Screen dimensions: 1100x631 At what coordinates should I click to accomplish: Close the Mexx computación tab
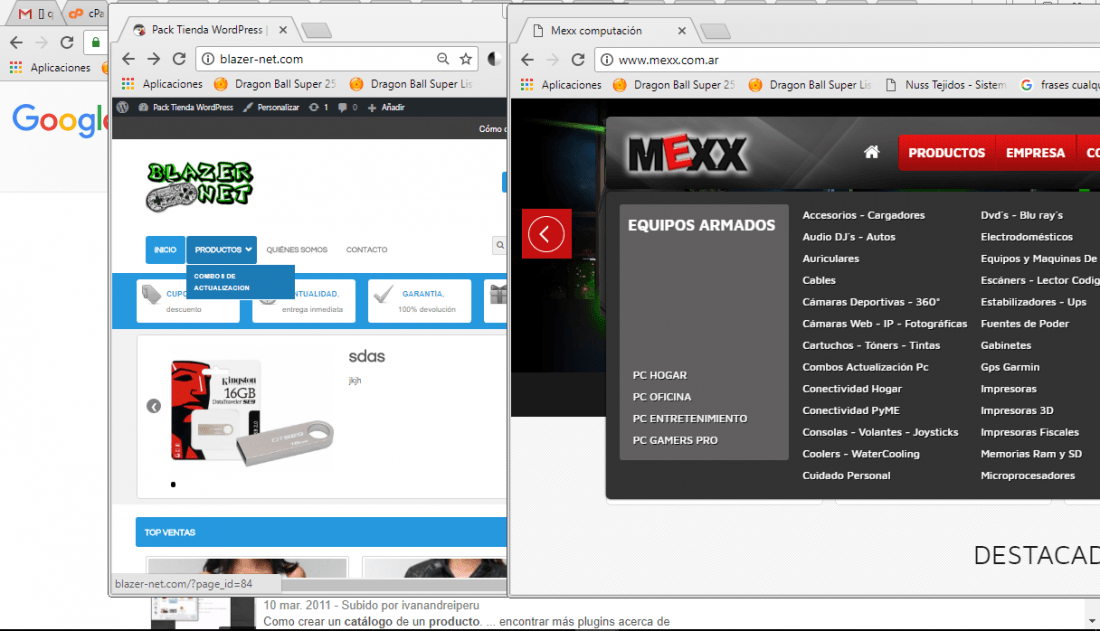point(682,31)
